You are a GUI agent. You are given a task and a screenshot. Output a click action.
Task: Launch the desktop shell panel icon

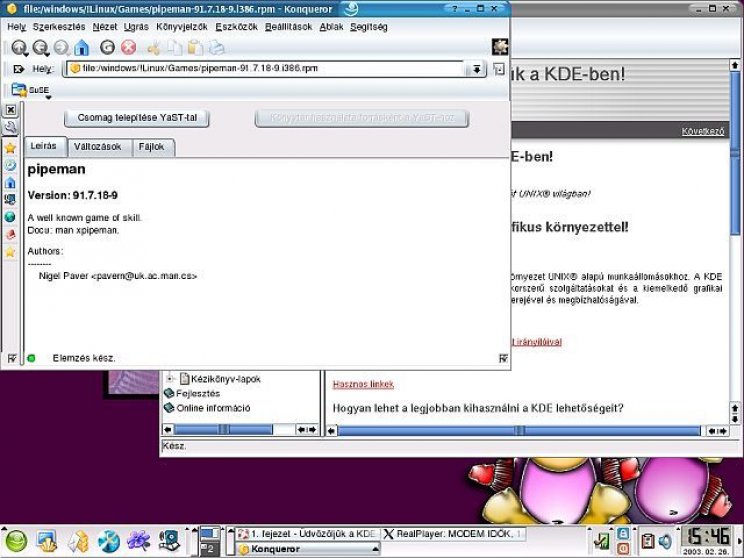click(x=47, y=541)
